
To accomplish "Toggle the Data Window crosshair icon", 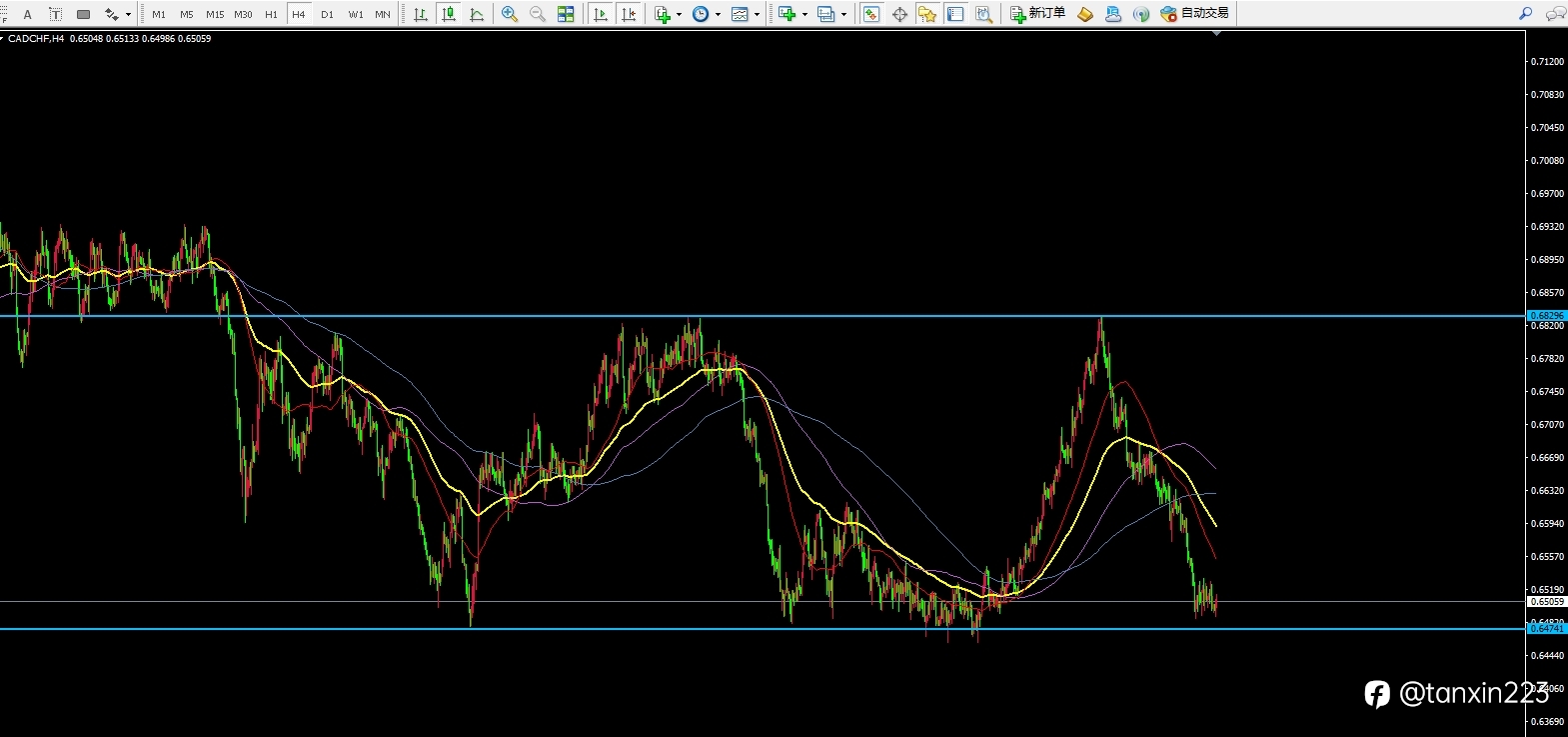I will click(899, 14).
